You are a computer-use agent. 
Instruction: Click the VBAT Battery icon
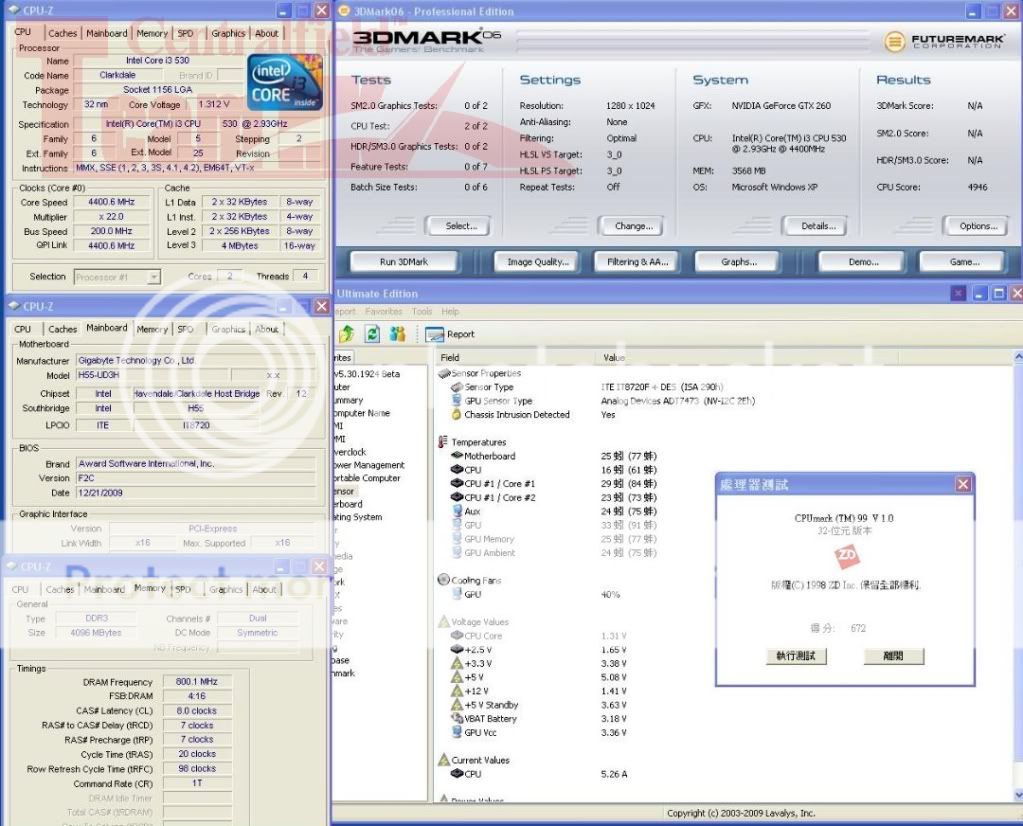(x=456, y=718)
